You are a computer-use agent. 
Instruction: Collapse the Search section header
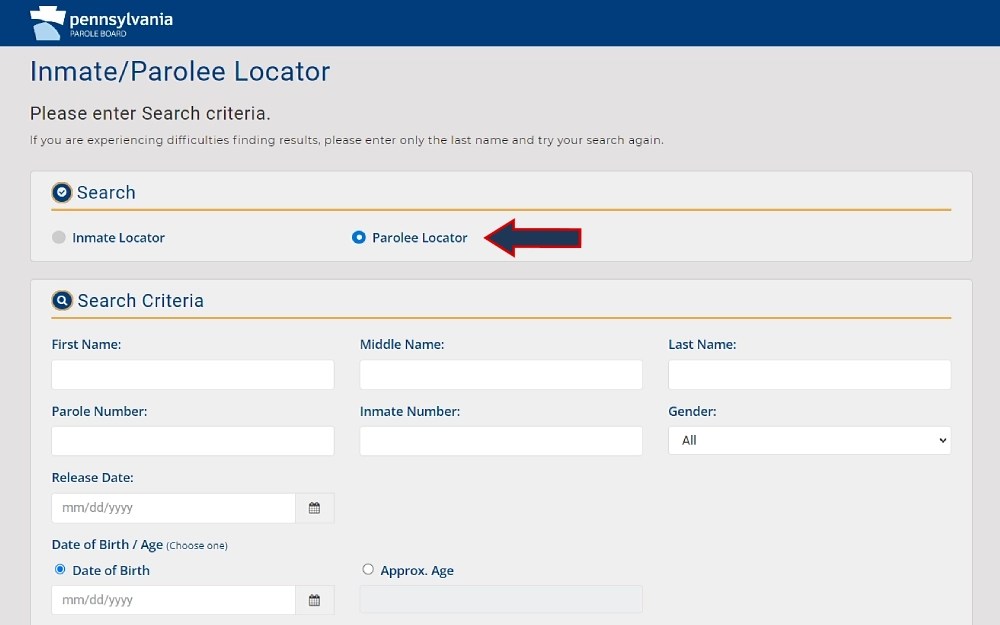(106, 192)
